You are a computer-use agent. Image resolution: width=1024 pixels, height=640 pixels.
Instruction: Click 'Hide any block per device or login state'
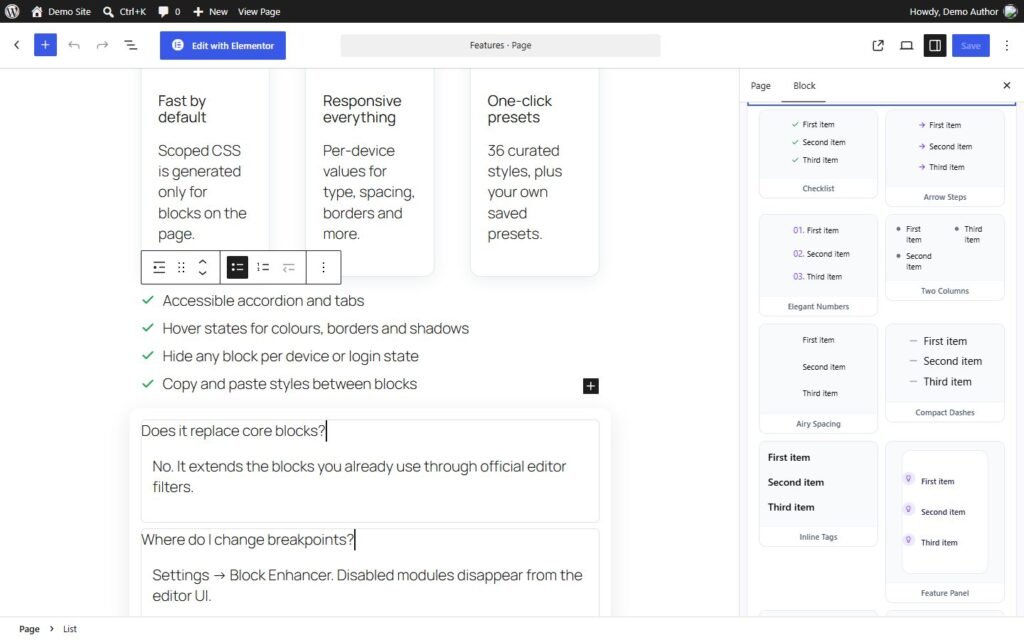pos(290,357)
